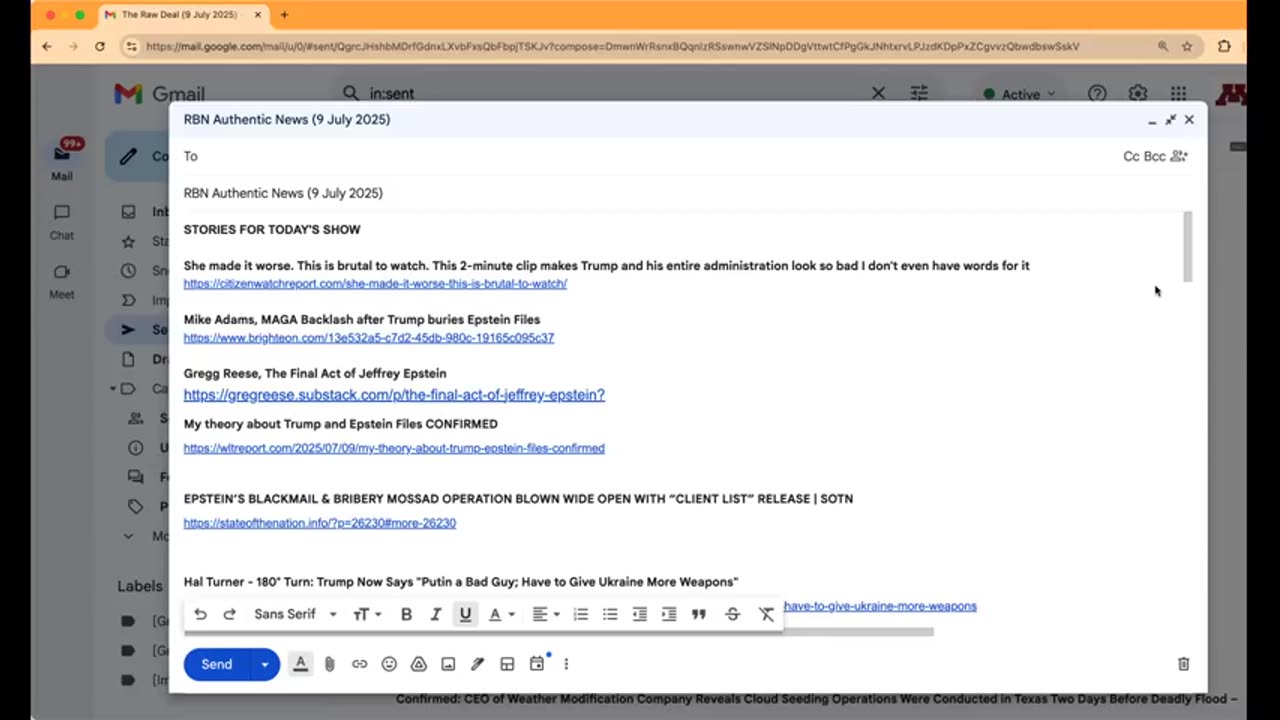Open the text size dropdown
Viewport: 1280px width, 720px height.
(x=367, y=614)
